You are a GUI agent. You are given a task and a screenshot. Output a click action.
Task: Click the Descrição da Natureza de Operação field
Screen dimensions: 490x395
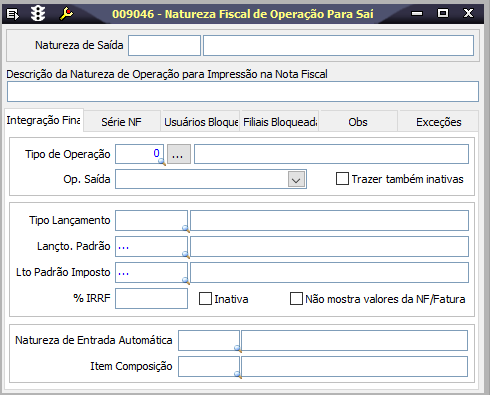pyautogui.click(x=243, y=91)
